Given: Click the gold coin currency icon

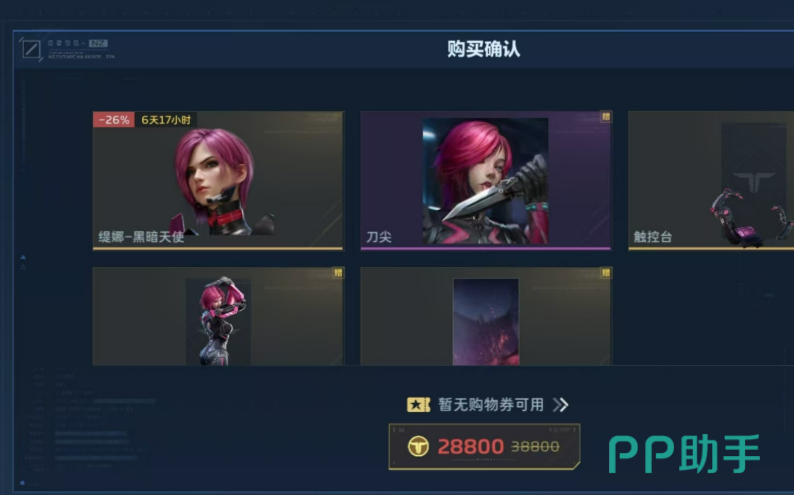Looking at the screenshot, I should [x=418, y=446].
